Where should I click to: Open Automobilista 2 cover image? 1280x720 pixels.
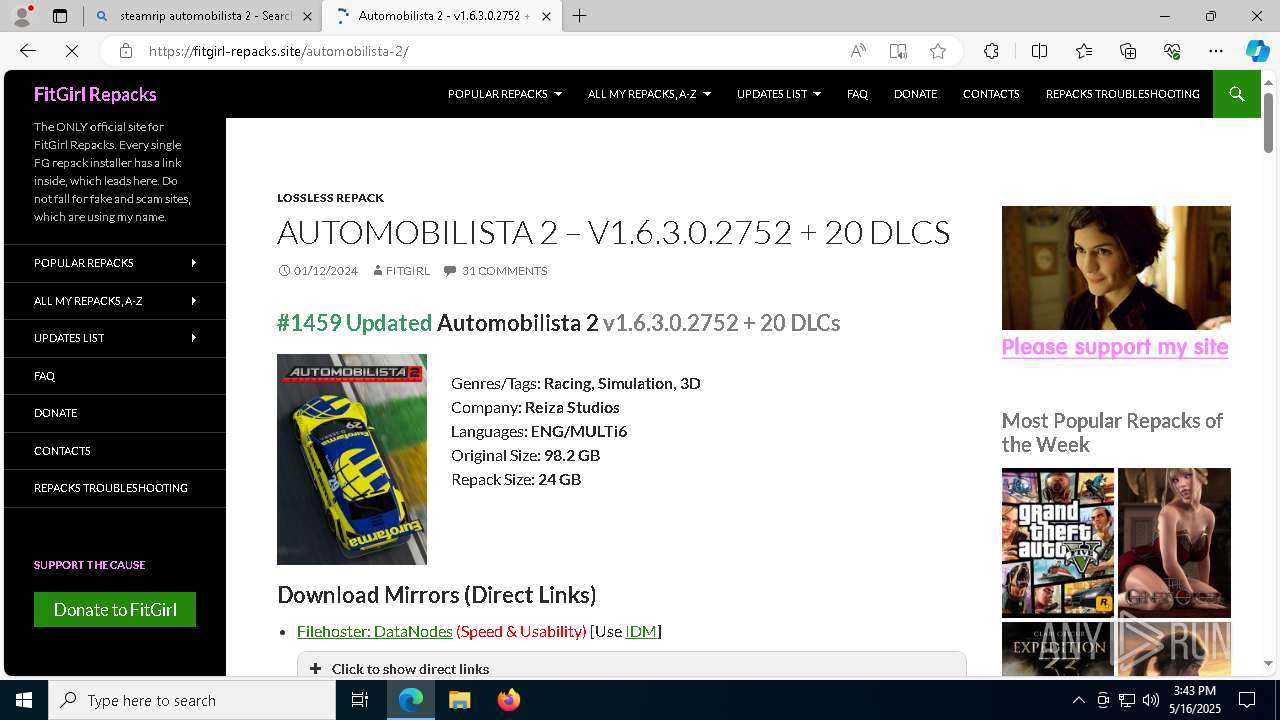pos(352,459)
